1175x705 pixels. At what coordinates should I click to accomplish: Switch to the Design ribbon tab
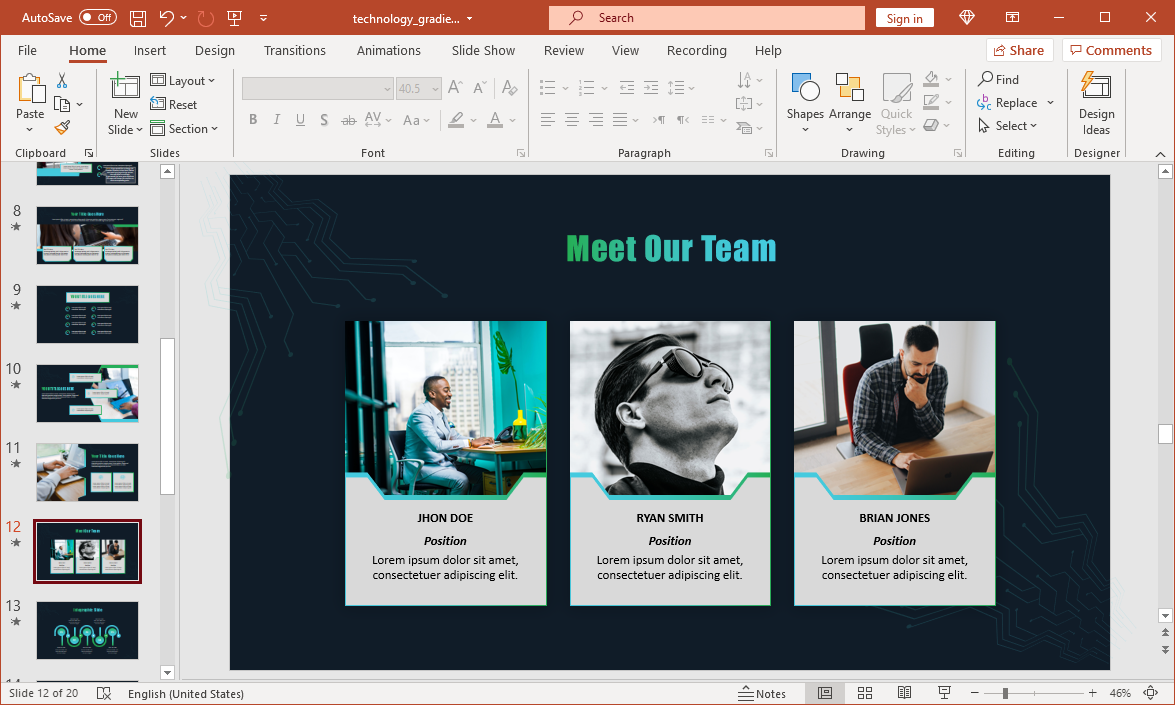[215, 50]
